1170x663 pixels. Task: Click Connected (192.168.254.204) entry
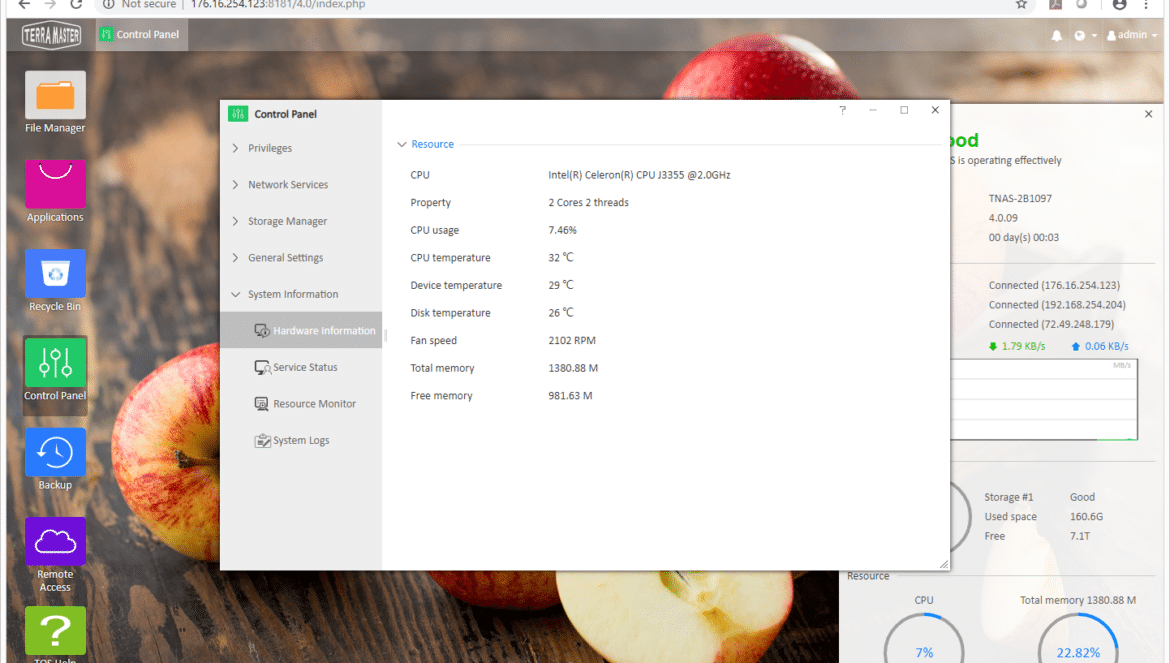(x=1057, y=305)
